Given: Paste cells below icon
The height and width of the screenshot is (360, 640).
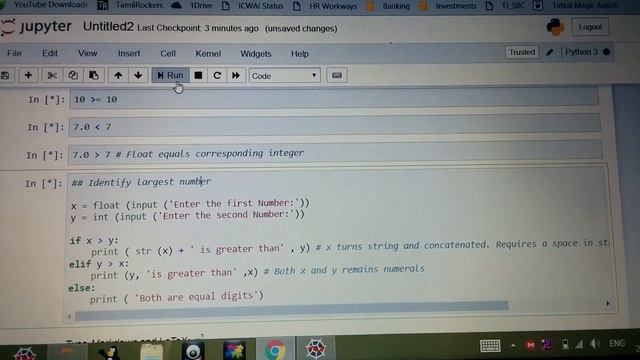Looking at the screenshot, I should (94, 75).
